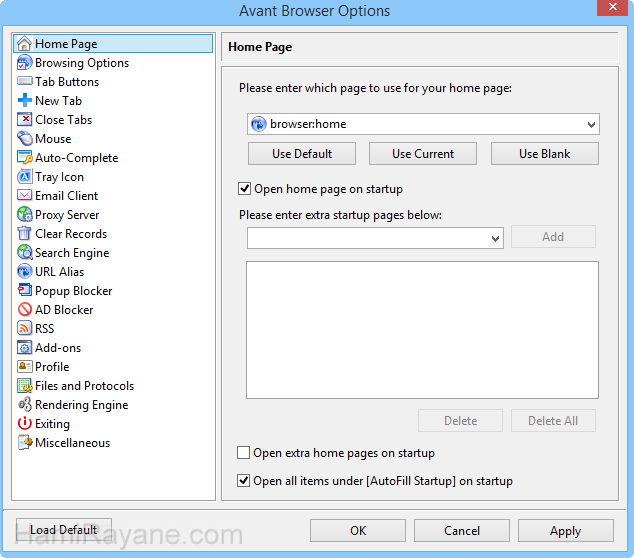Click inside the extra startup pages list box
This screenshot has height=558, width=634.
[422, 330]
